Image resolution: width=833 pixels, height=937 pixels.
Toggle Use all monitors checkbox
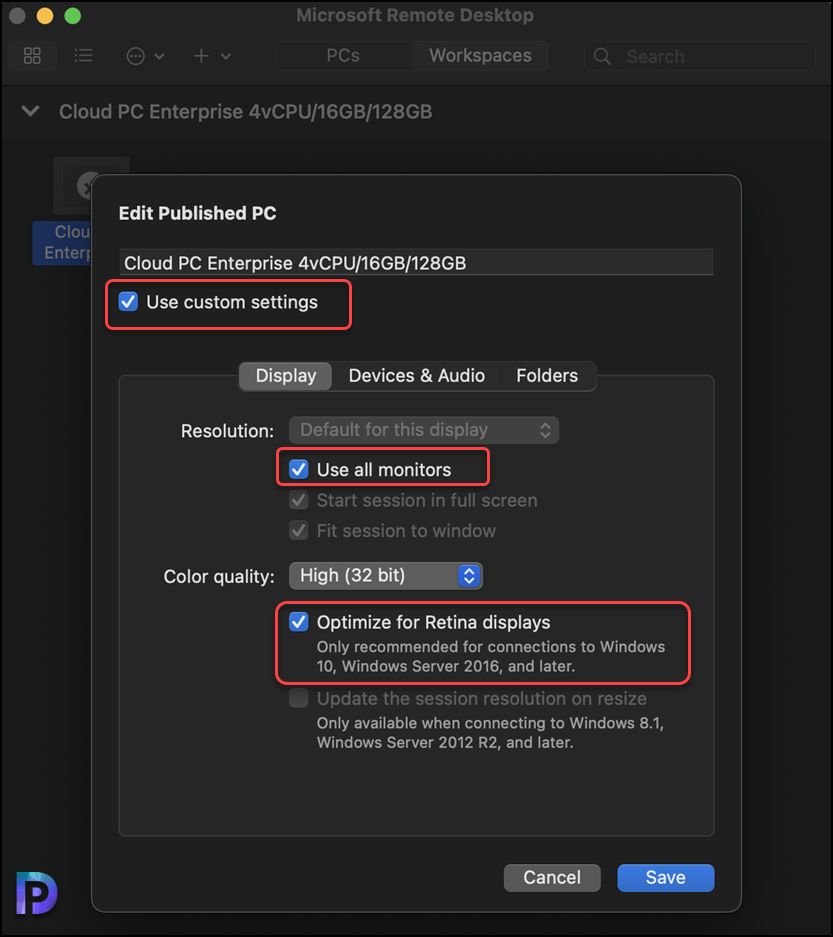pyautogui.click(x=299, y=469)
